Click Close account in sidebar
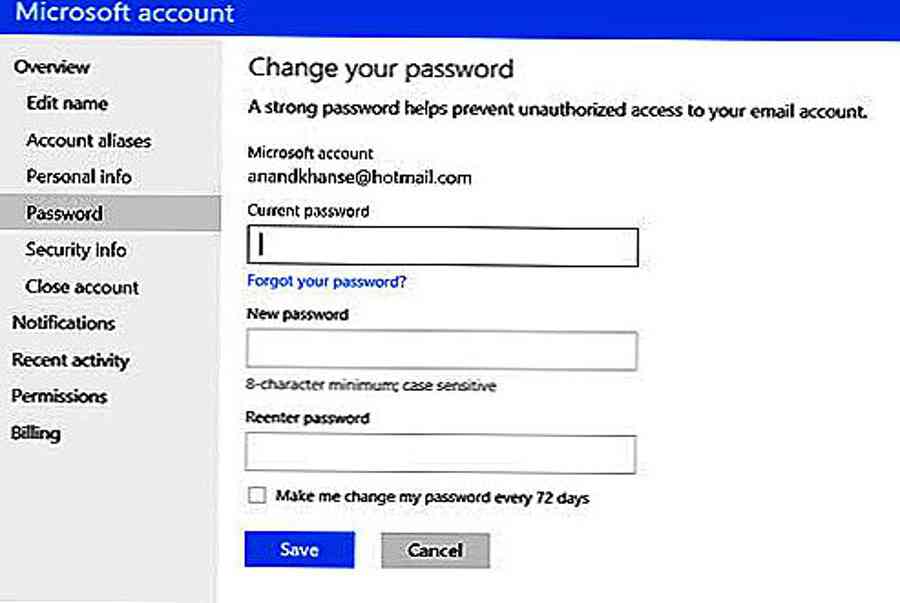 (82, 287)
